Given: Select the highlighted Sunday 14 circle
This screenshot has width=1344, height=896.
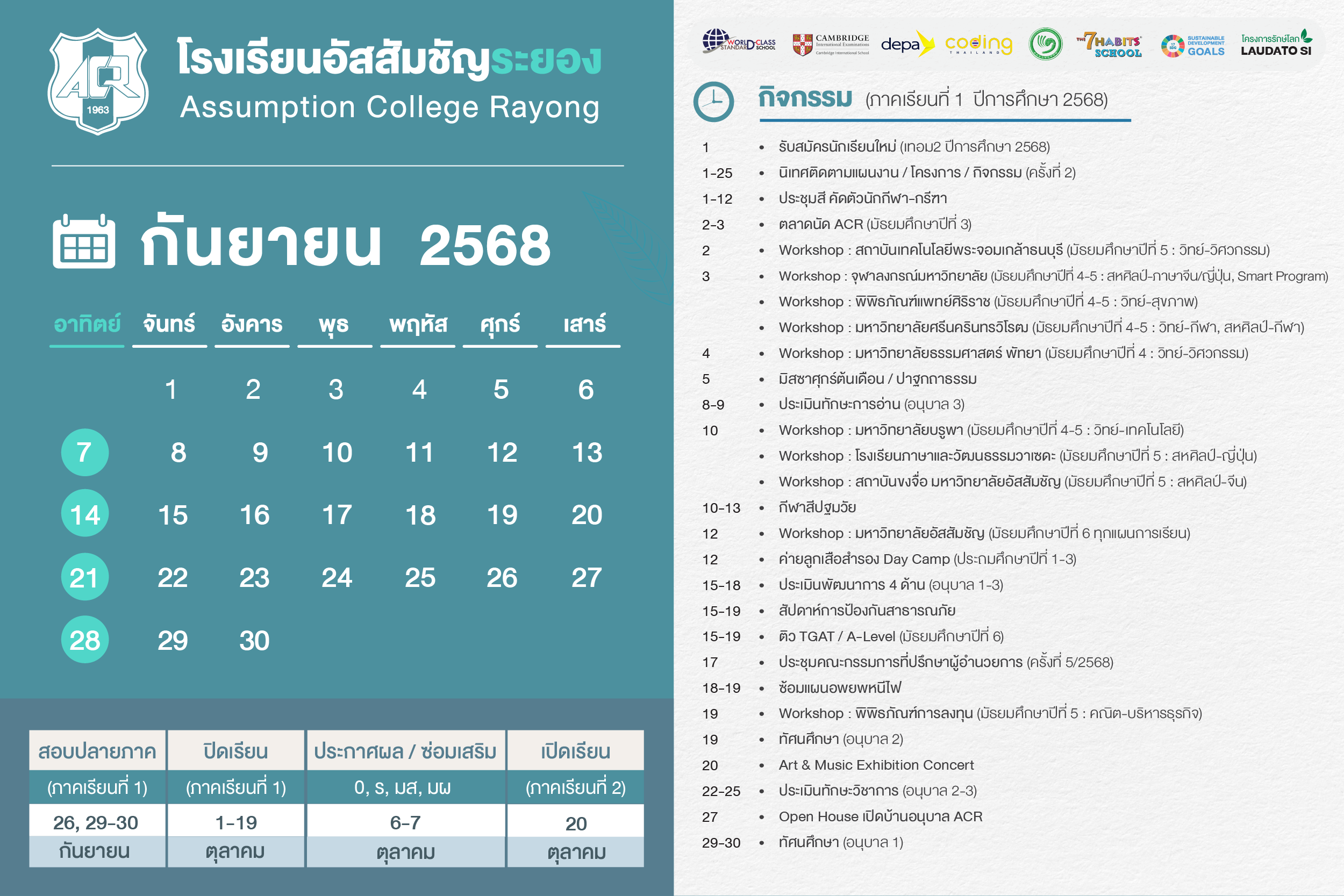Looking at the screenshot, I should pos(84,514).
